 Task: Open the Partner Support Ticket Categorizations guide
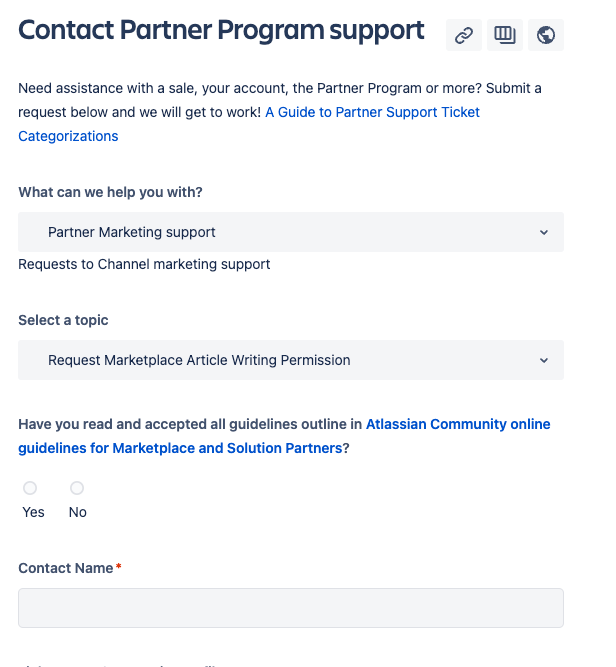pos(372,112)
